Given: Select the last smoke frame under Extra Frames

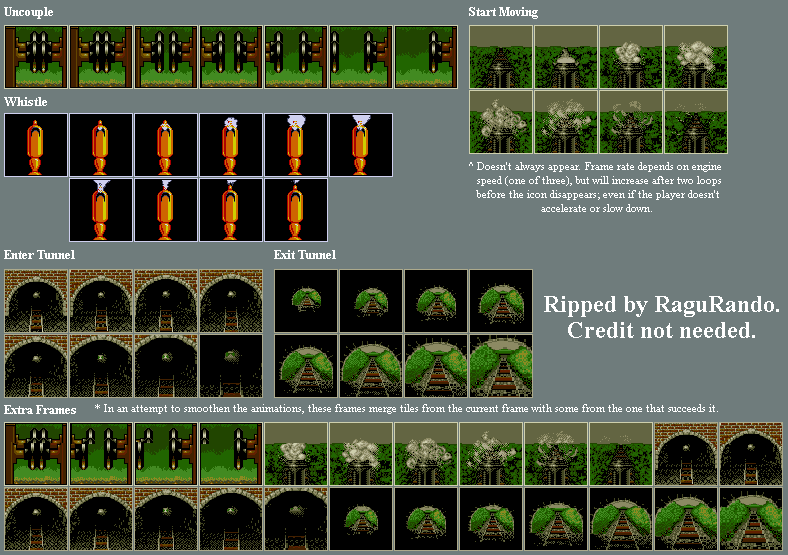Looking at the screenshot, I should point(621,454).
